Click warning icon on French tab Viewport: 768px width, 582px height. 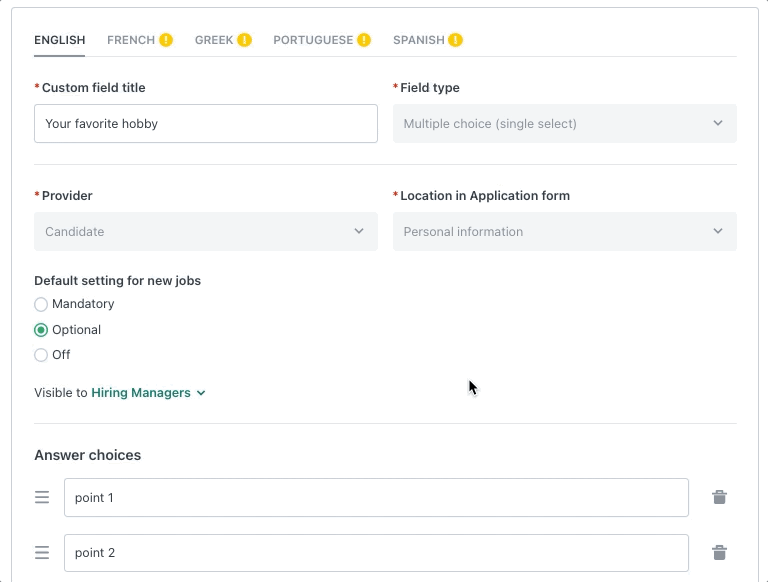point(166,40)
